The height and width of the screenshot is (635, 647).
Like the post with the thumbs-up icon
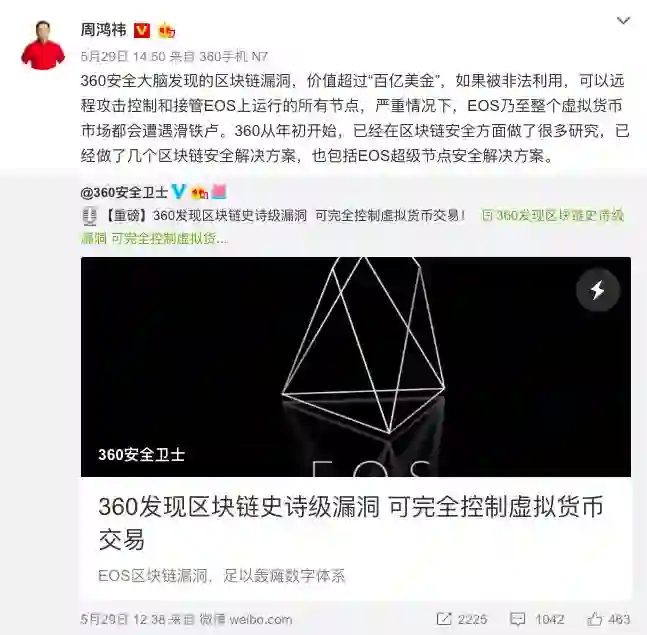595,618
